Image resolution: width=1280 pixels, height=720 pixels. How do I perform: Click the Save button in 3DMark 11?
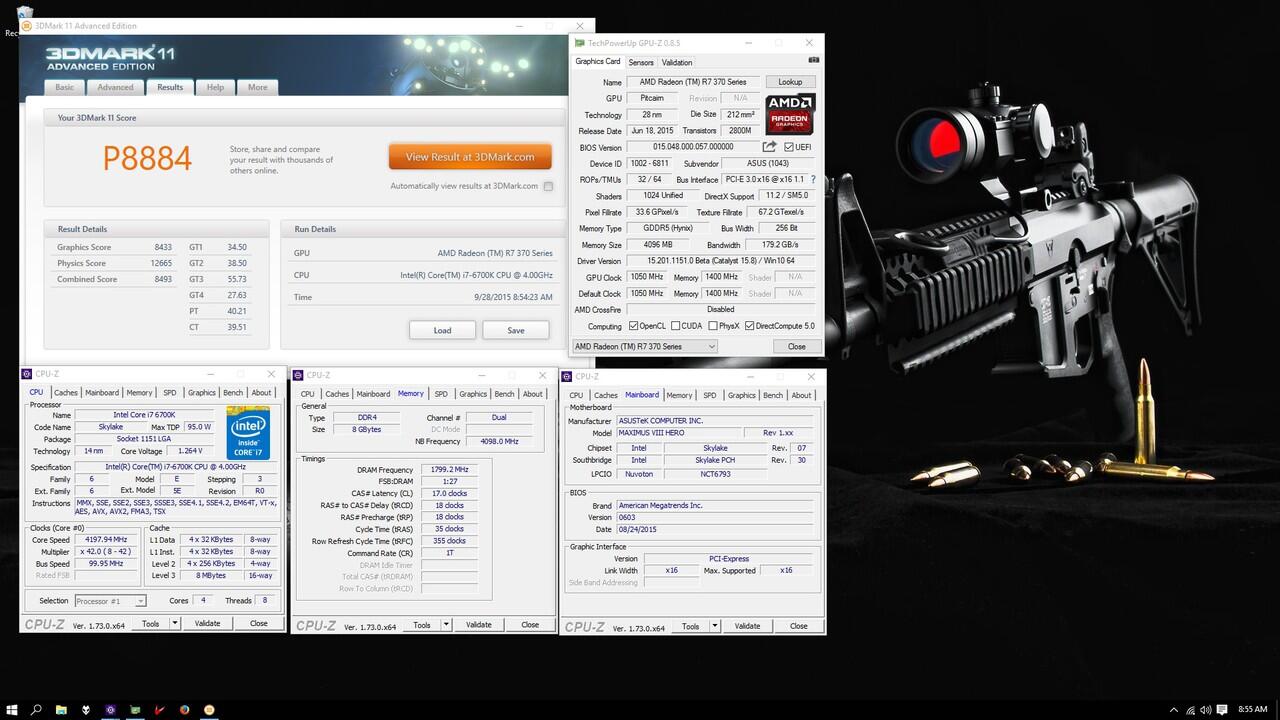point(516,330)
